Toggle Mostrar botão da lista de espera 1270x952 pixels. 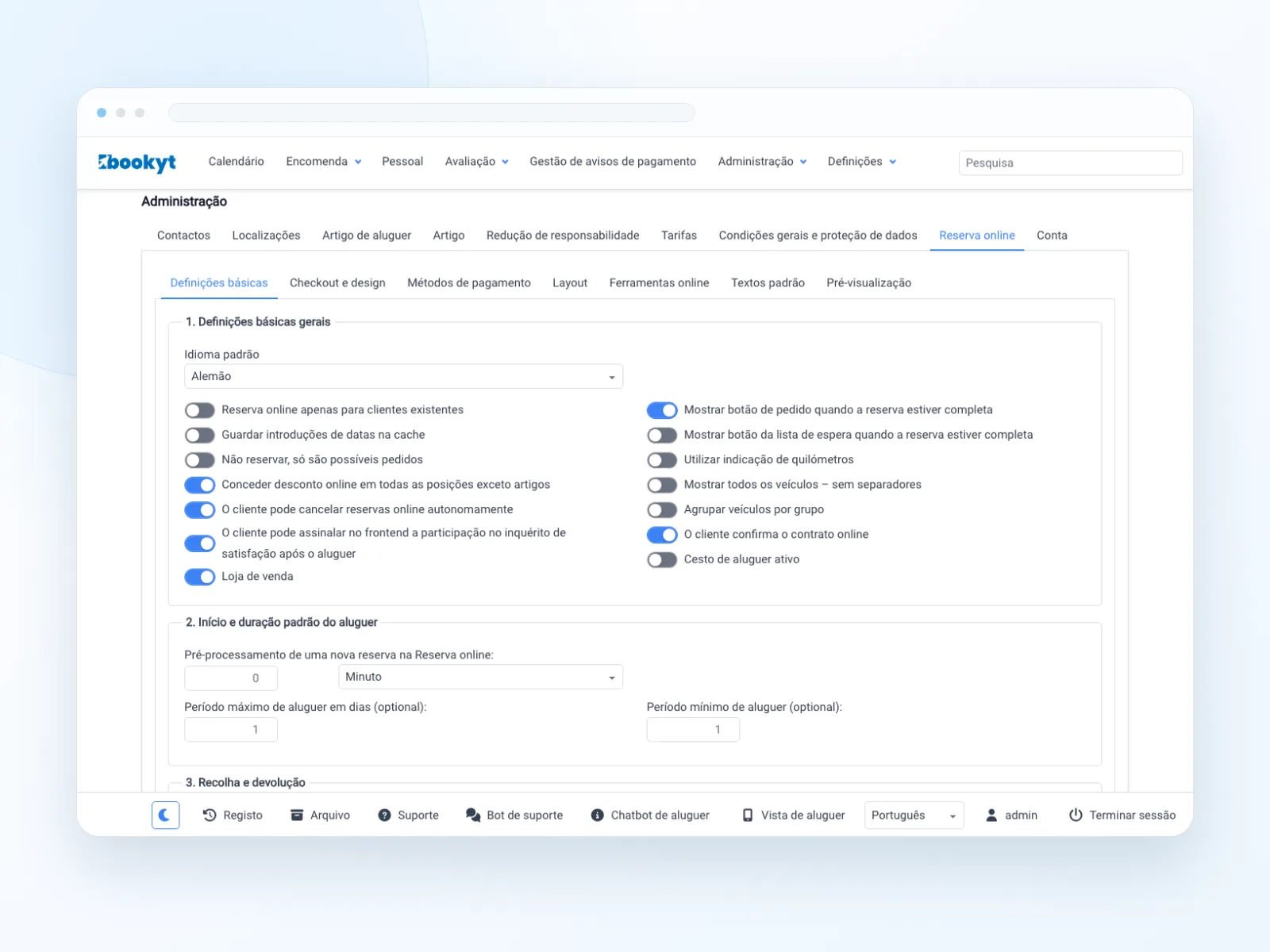pos(662,435)
